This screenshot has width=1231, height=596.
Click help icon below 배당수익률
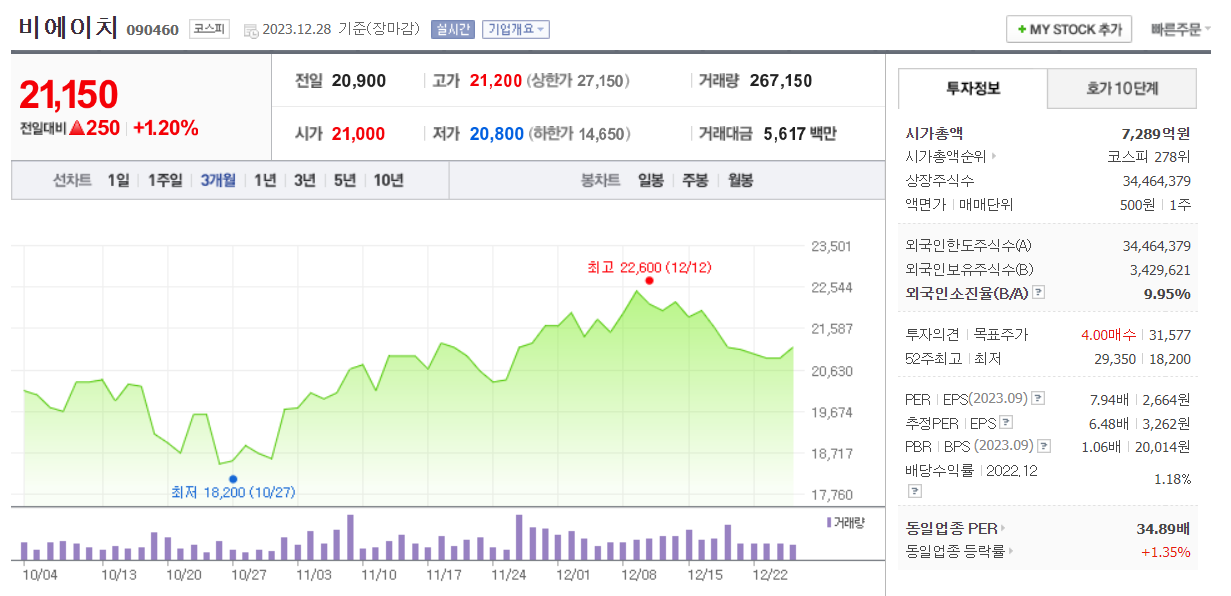(914, 491)
